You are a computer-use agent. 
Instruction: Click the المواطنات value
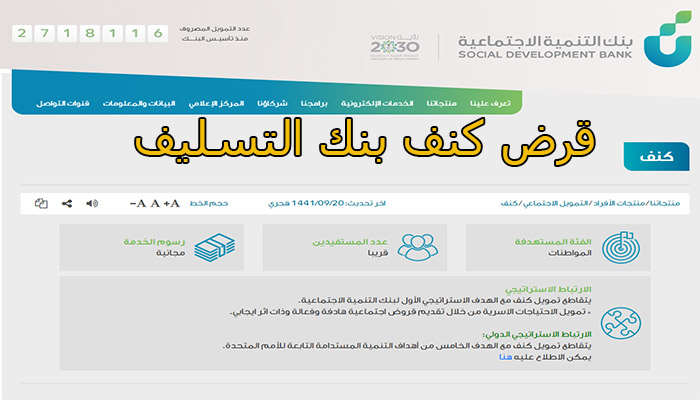(x=570, y=253)
